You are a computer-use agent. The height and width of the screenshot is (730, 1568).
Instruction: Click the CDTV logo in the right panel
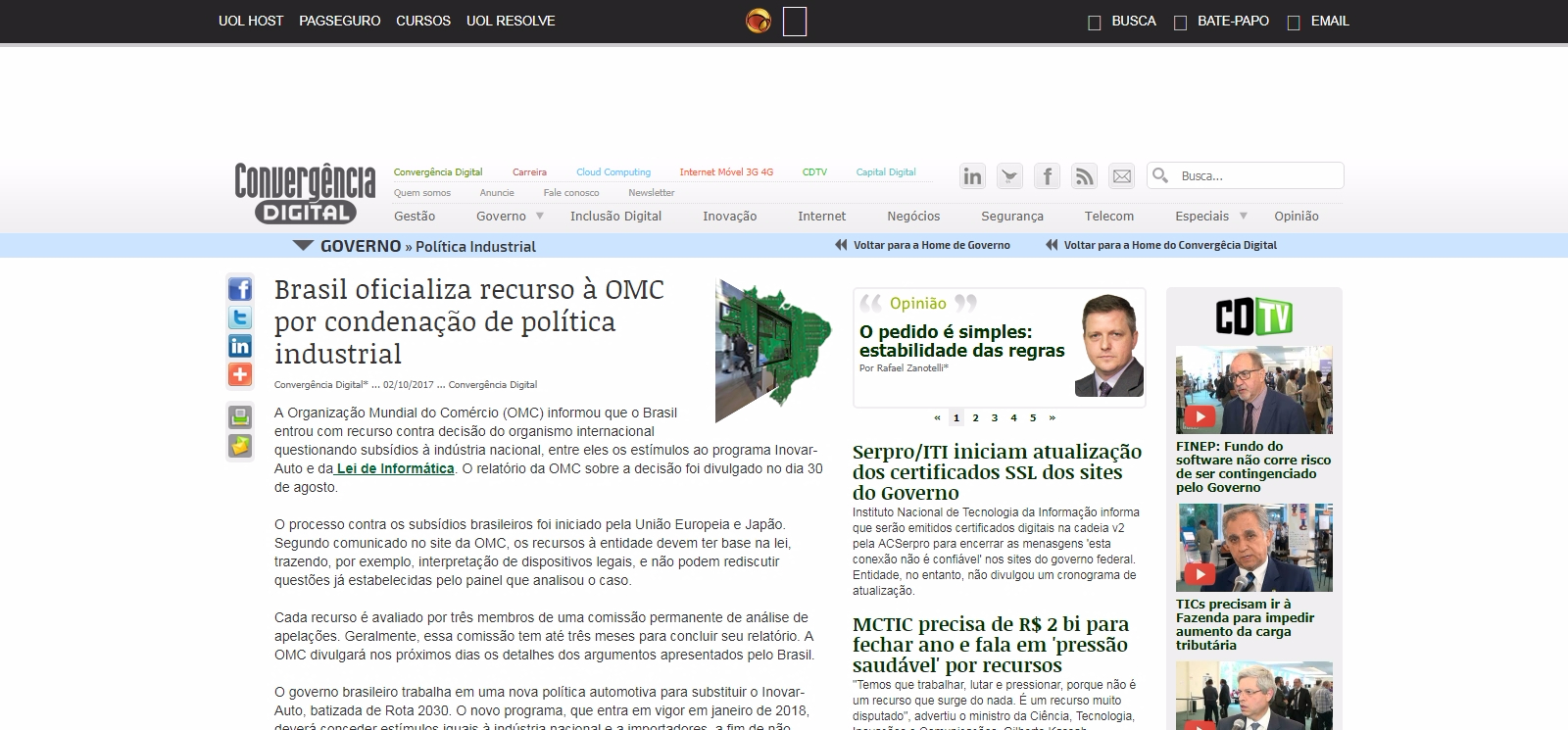[1254, 316]
